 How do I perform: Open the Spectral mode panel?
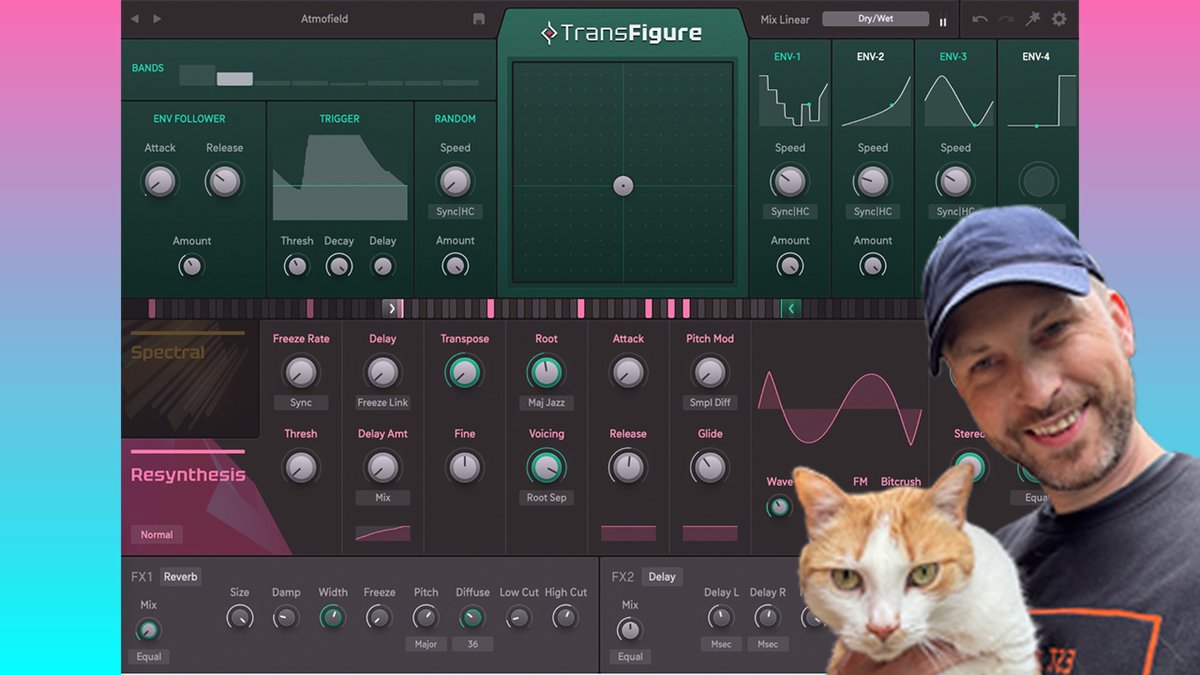190,380
